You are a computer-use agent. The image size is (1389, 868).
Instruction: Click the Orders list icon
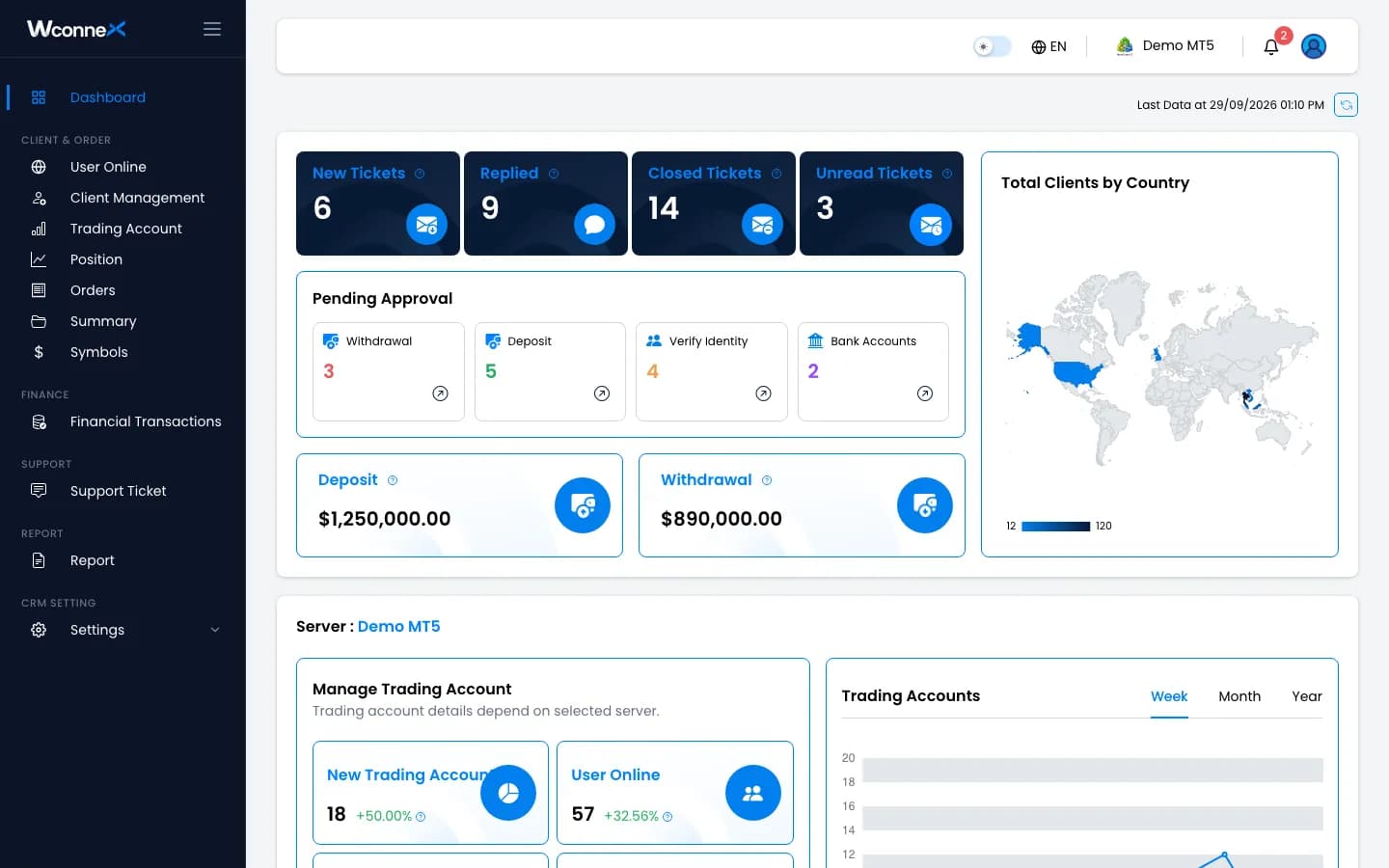click(39, 290)
